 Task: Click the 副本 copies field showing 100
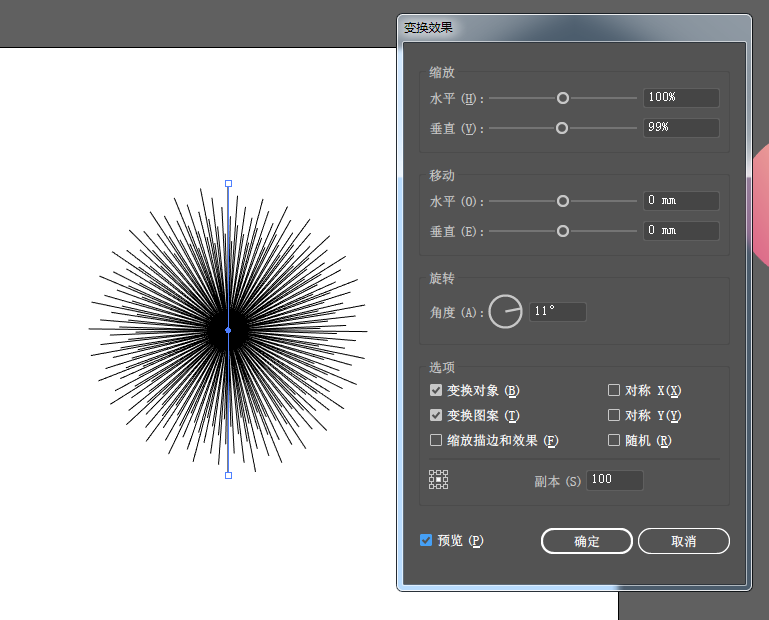pos(615,480)
